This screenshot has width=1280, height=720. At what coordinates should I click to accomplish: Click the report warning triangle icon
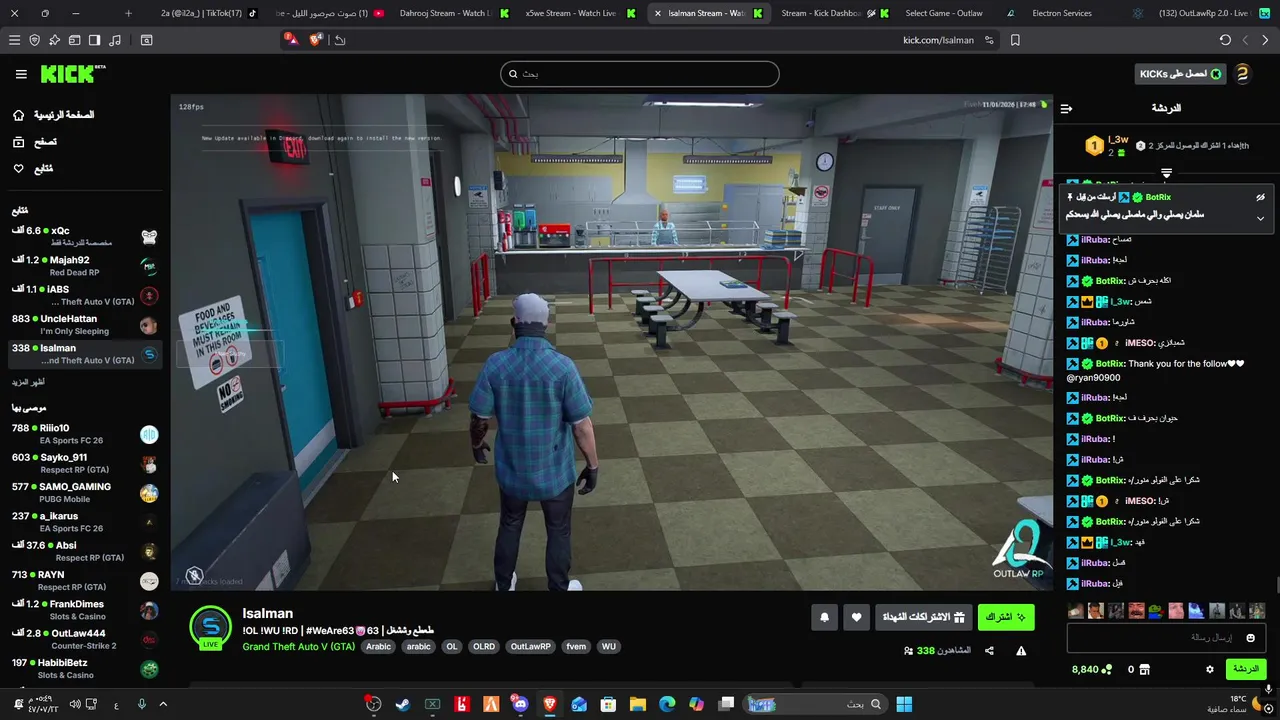(x=1021, y=651)
